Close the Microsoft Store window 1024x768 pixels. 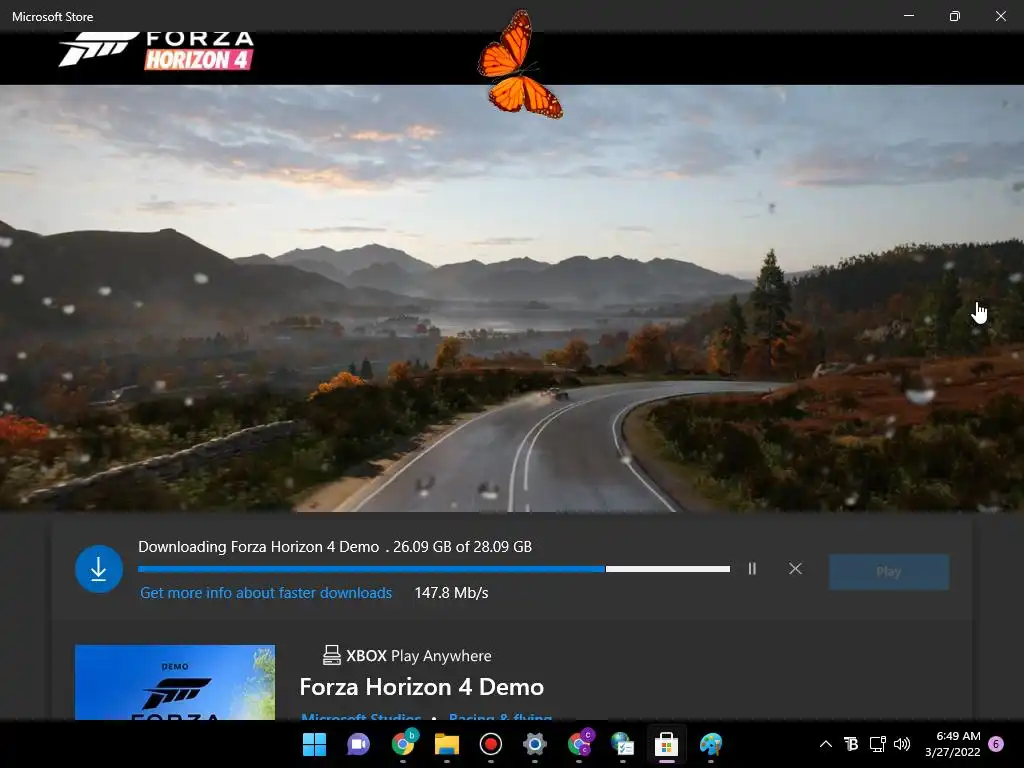(1000, 16)
